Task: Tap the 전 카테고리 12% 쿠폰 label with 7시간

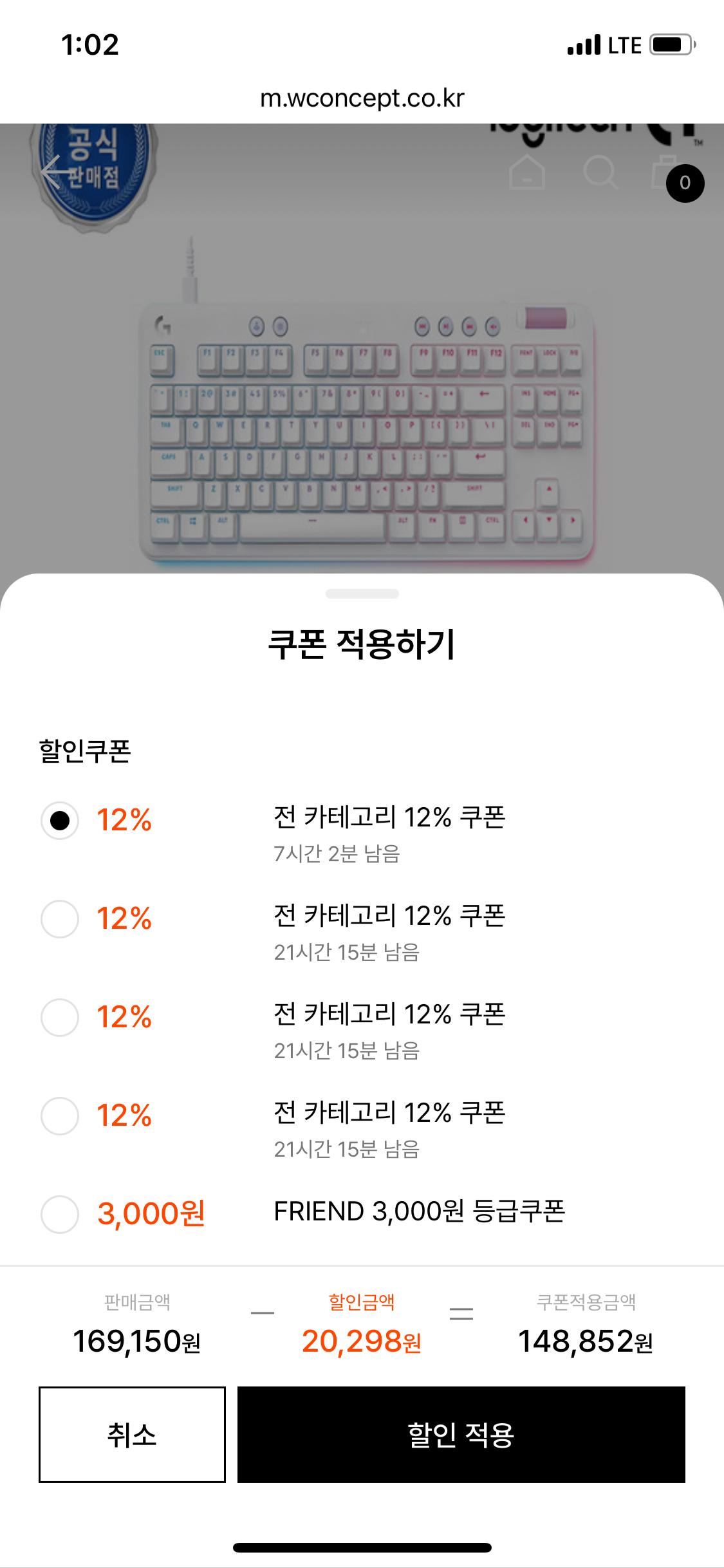Action: point(389,817)
